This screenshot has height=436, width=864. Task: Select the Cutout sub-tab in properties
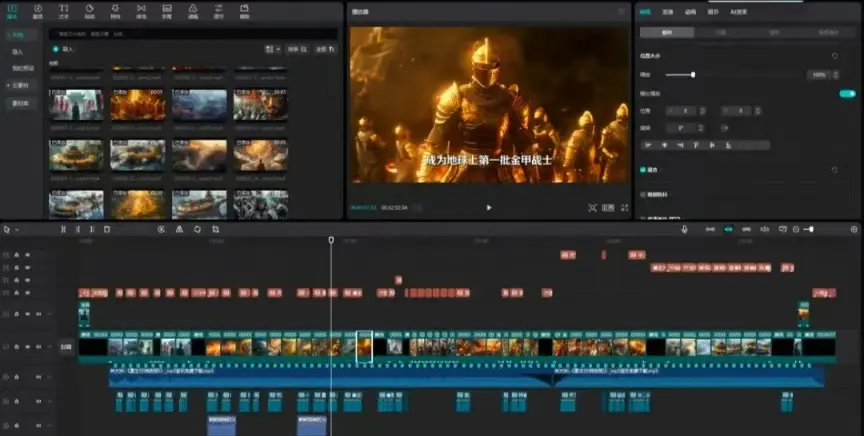pyautogui.click(x=721, y=33)
